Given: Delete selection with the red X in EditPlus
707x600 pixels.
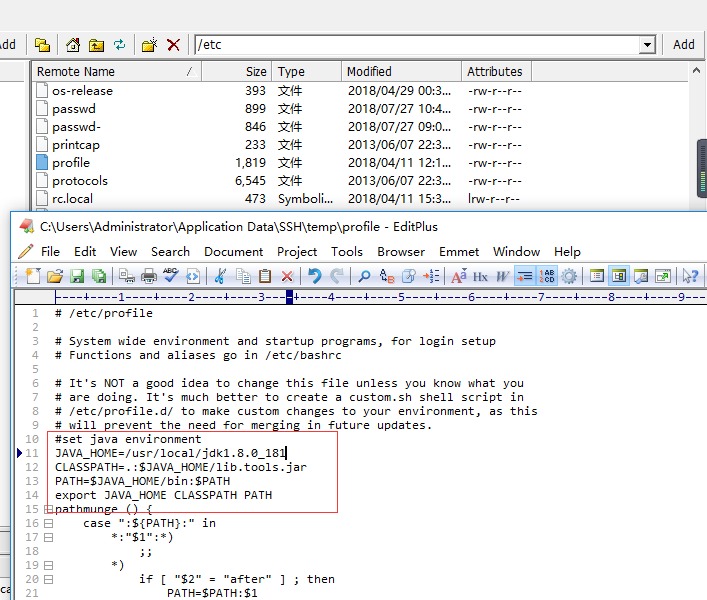Looking at the screenshot, I should [287, 276].
